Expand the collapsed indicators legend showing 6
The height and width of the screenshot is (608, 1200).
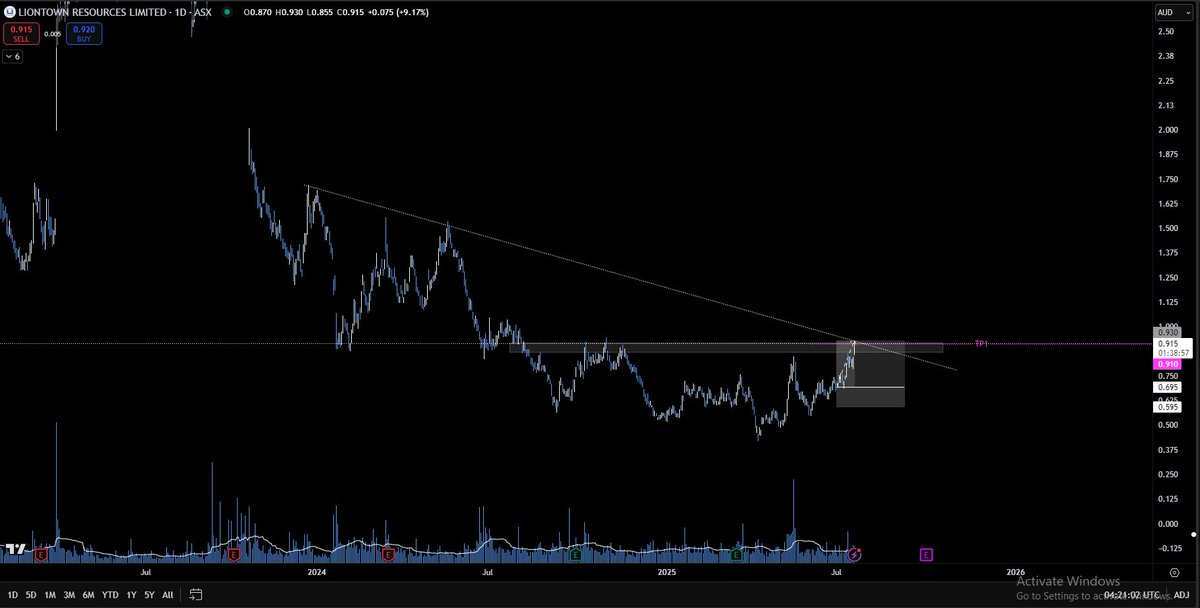pos(12,57)
